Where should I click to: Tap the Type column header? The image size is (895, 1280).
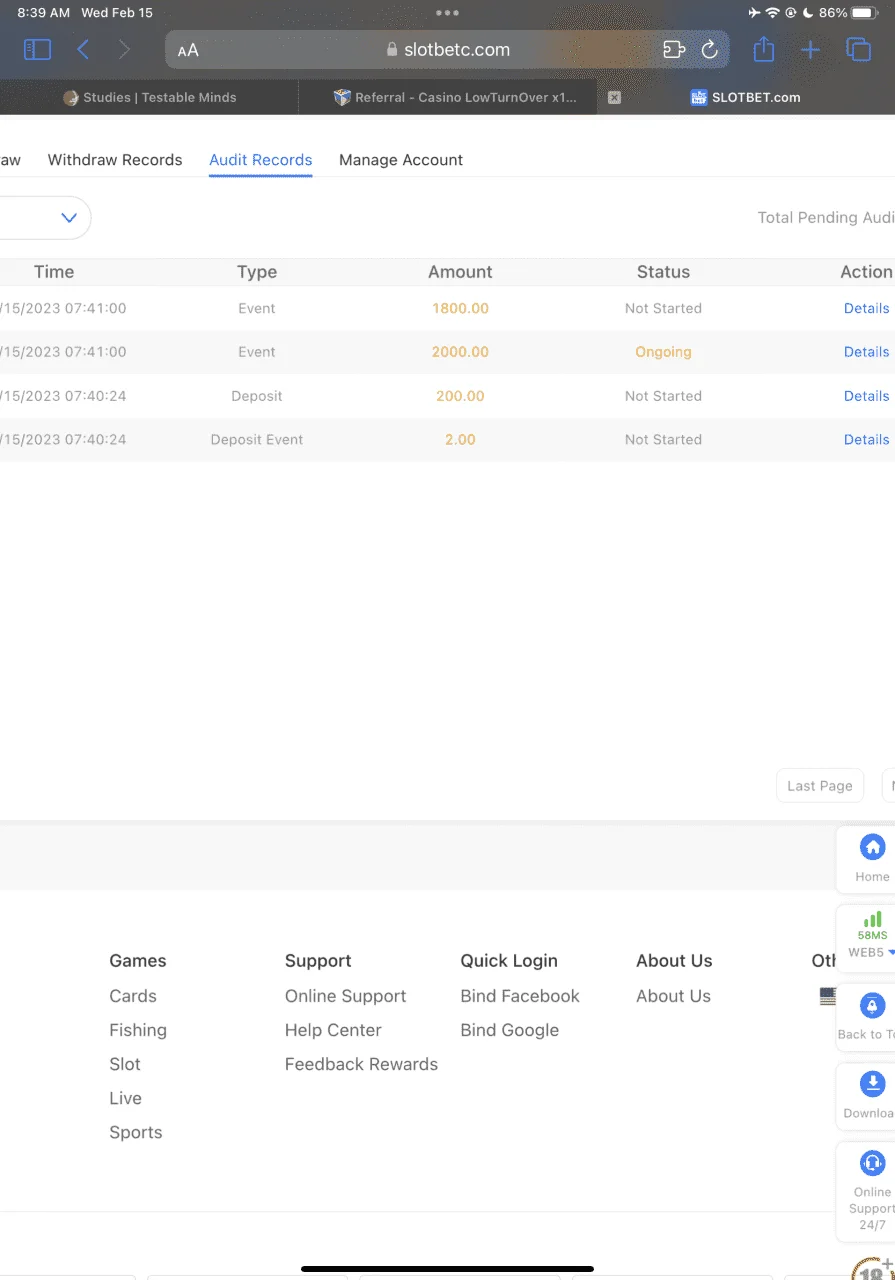pyautogui.click(x=257, y=272)
